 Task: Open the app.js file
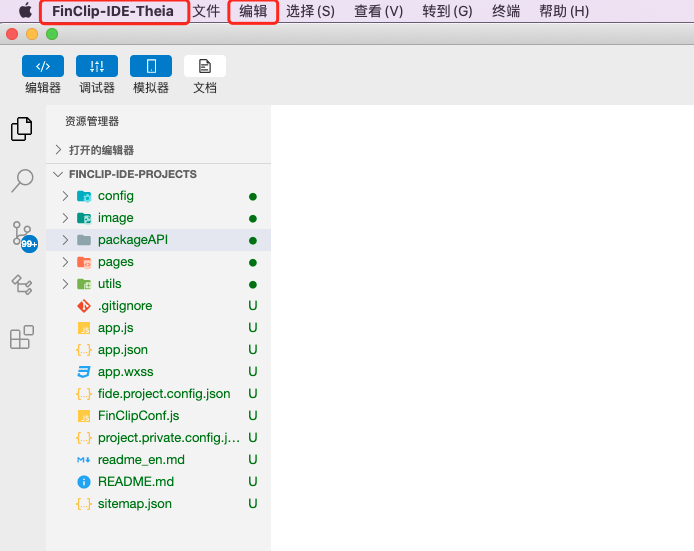116,328
